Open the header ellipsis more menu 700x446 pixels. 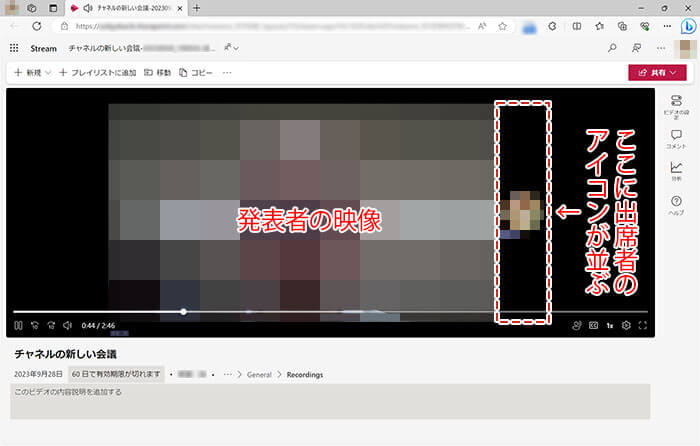(x=661, y=48)
